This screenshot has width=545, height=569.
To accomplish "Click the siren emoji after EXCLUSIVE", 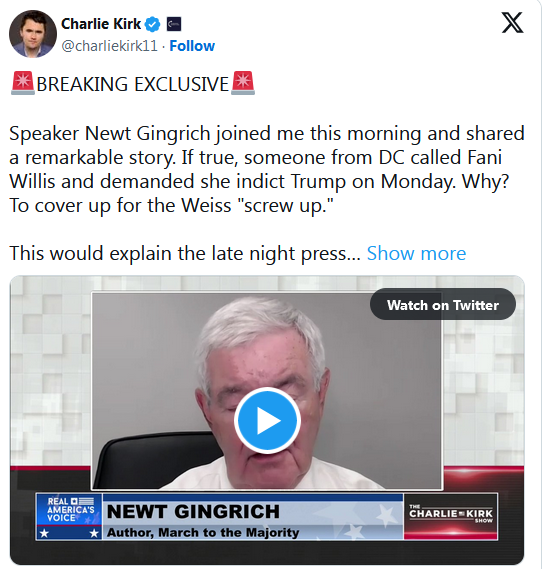I will (243, 83).
